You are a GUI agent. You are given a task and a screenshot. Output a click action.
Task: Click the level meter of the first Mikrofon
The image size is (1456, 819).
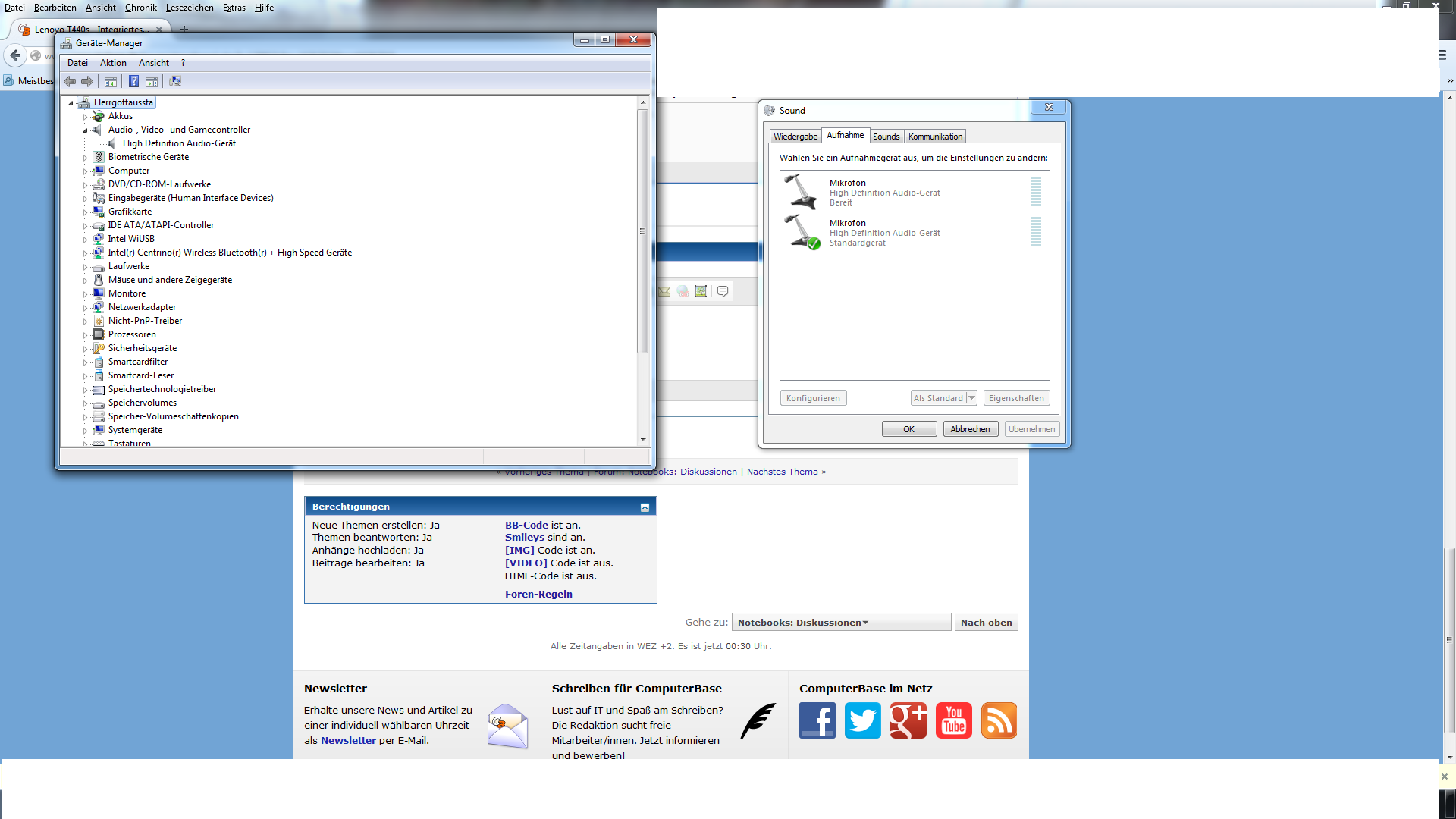click(1035, 192)
